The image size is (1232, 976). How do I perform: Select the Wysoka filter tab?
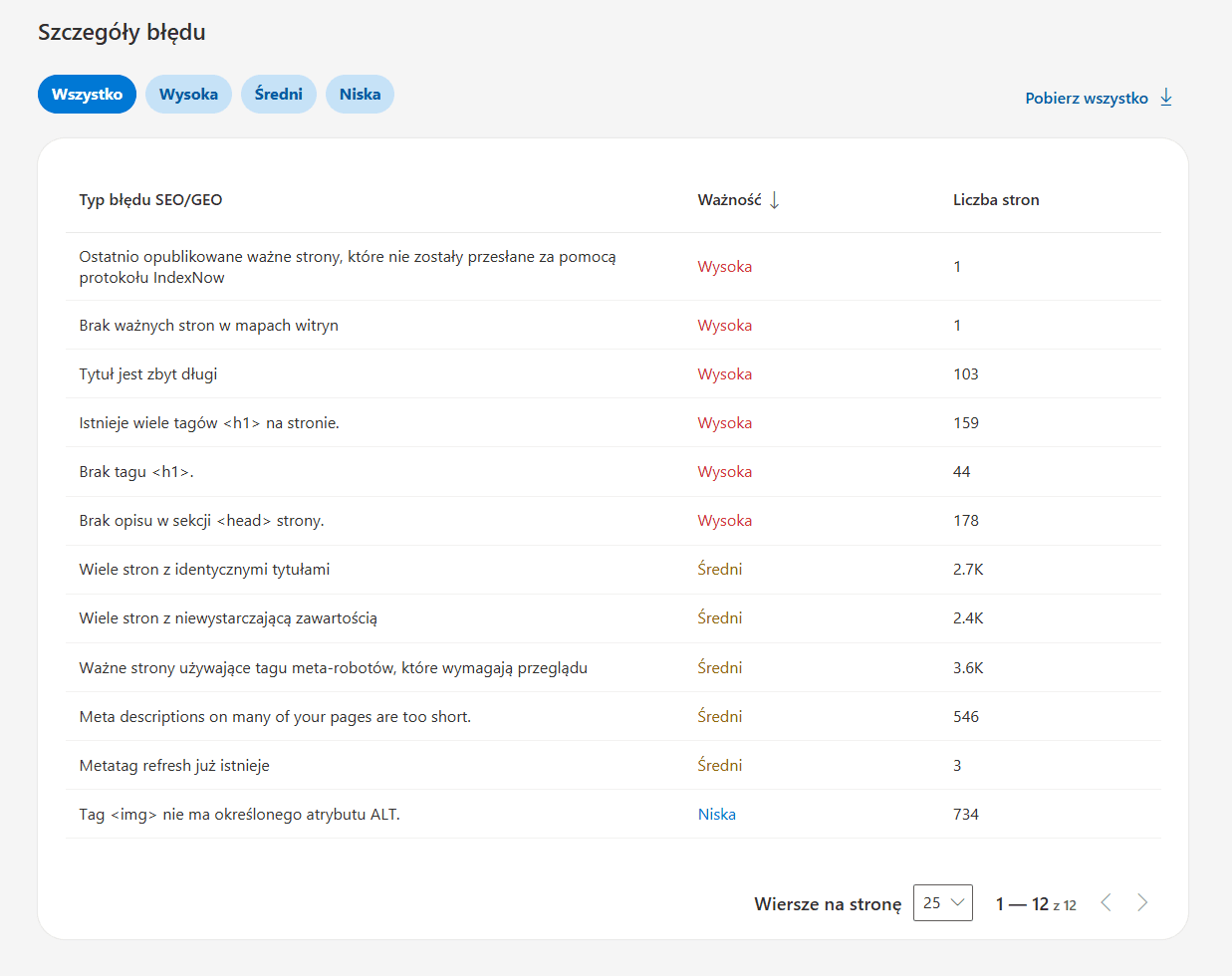tap(188, 95)
